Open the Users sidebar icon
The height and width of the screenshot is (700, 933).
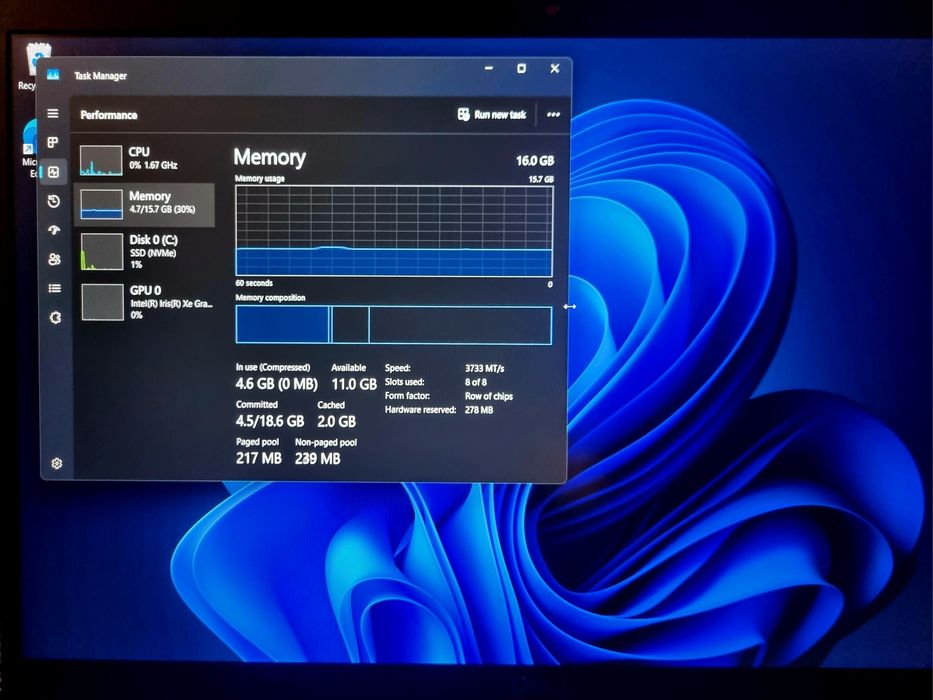(x=54, y=259)
